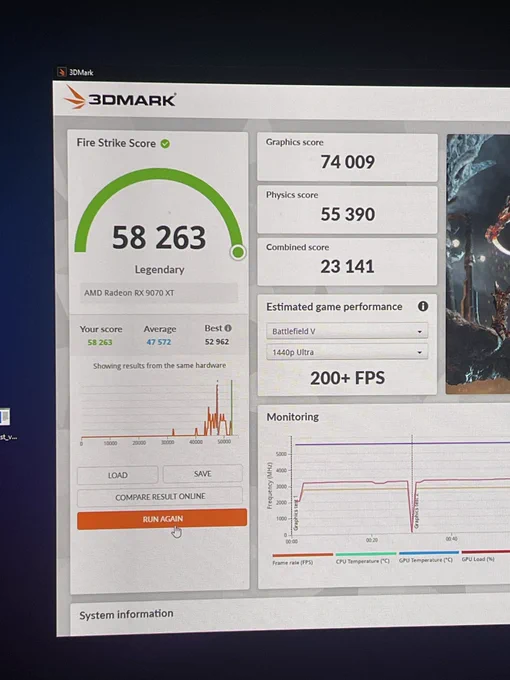Open the Battlefield V game dropdown
This screenshot has width=510, height=680.
[347, 331]
